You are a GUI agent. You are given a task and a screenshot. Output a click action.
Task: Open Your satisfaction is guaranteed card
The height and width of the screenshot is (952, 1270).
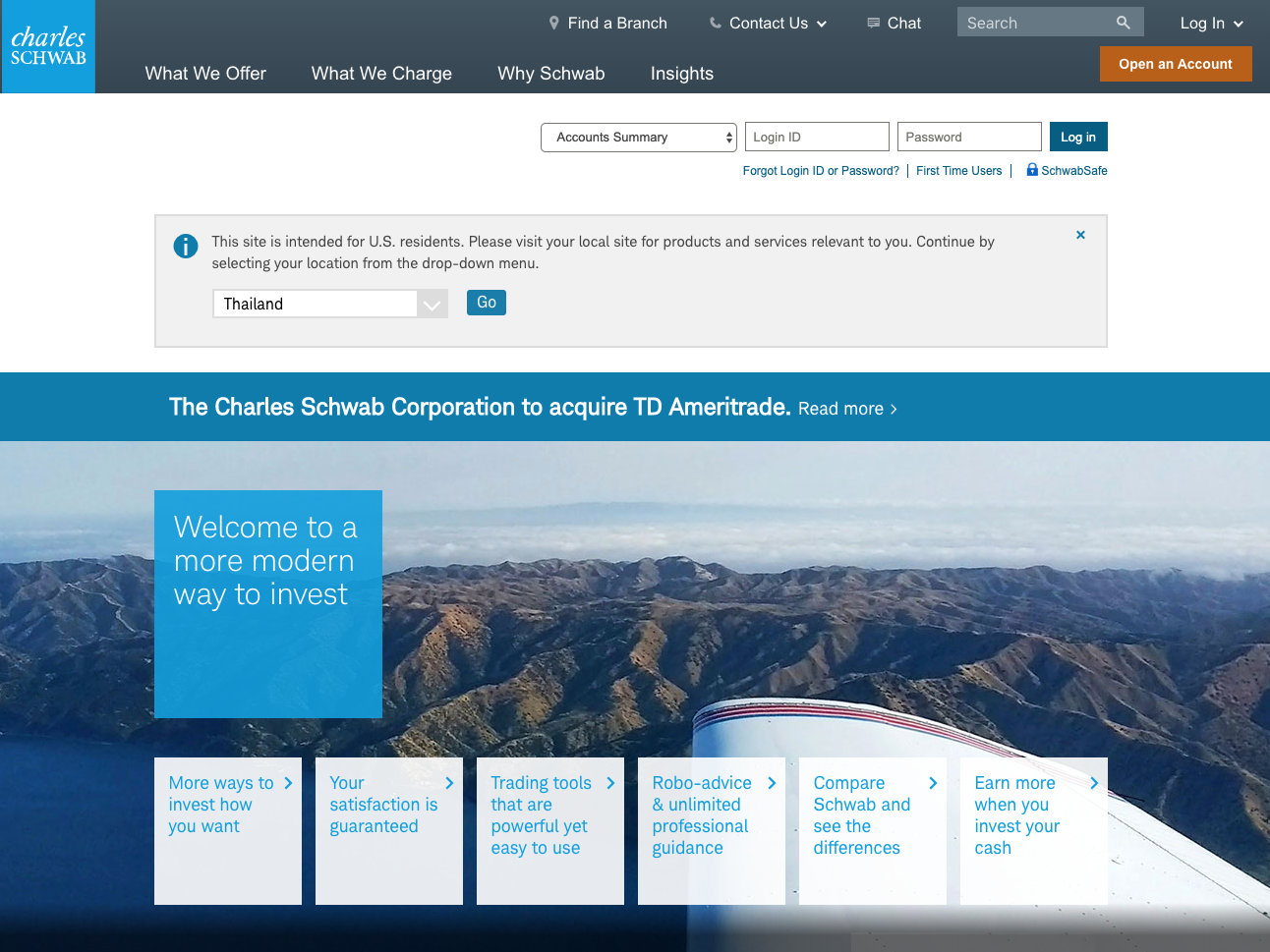point(389,831)
